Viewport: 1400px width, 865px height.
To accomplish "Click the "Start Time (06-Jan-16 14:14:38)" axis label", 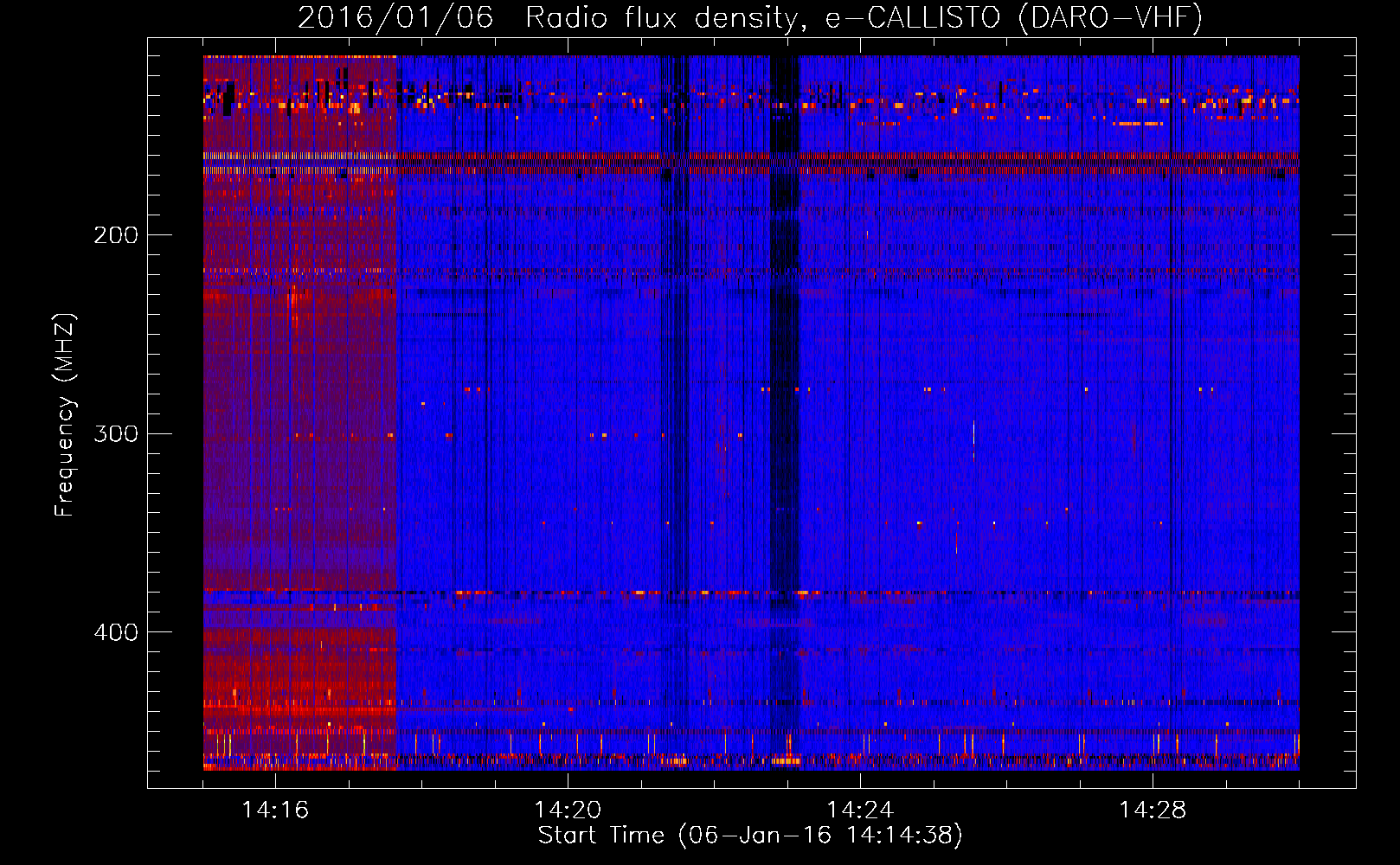I will [x=750, y=836].
